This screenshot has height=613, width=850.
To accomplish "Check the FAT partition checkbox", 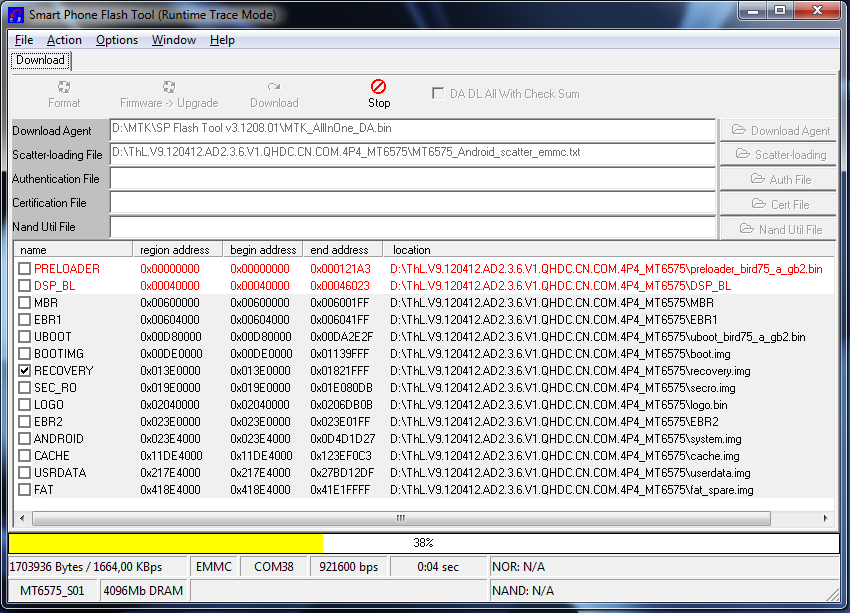I will (24, 490).
